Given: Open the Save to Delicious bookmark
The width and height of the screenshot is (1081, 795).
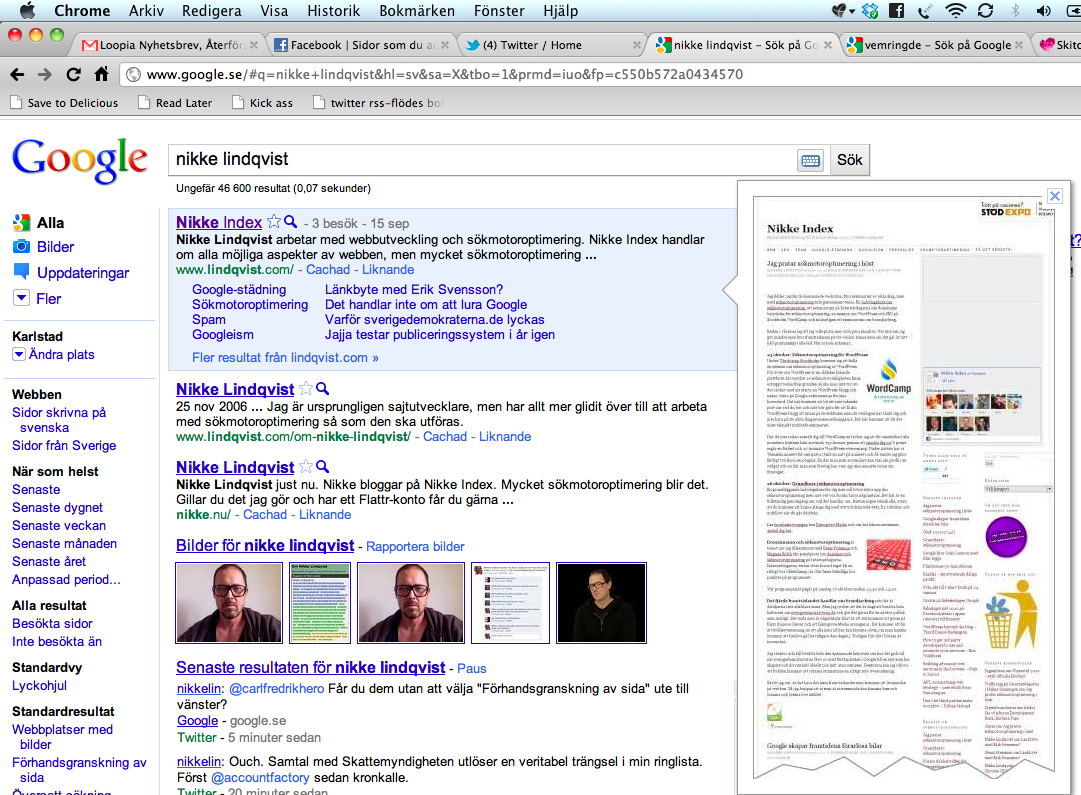Looking at the screenshot, I should click(64, 103).
